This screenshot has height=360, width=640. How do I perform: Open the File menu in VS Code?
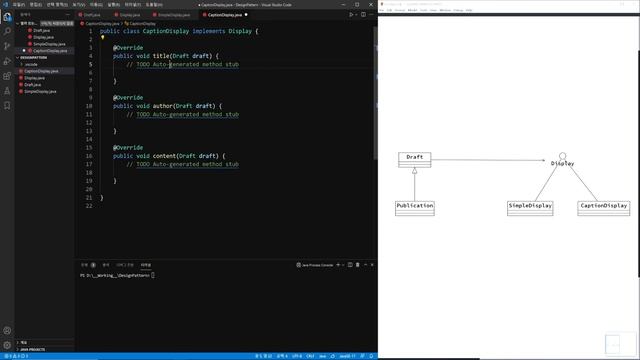[18, 5]
